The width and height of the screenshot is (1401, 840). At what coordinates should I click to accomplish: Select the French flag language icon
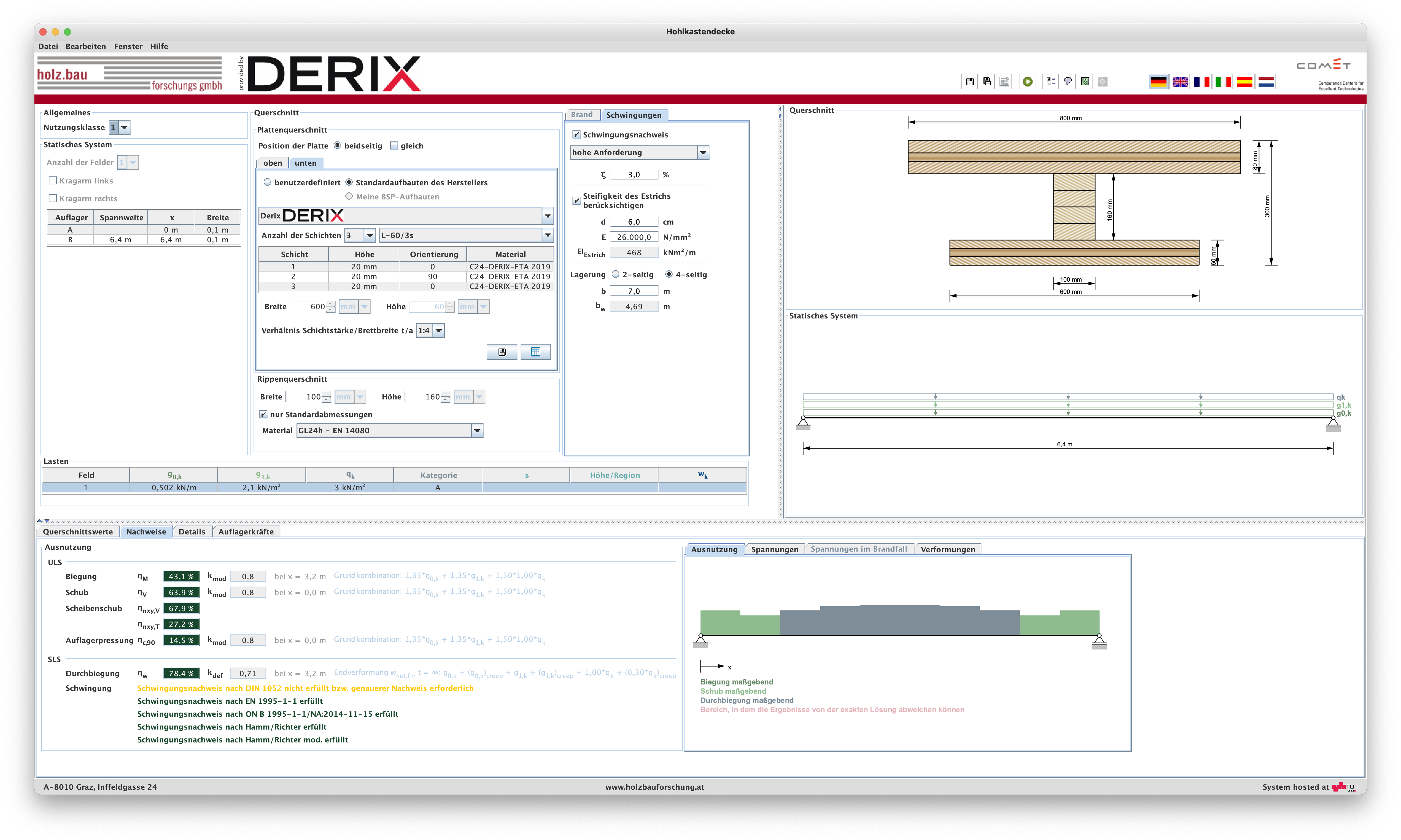pyautogui.click(x=1201, y=82)
